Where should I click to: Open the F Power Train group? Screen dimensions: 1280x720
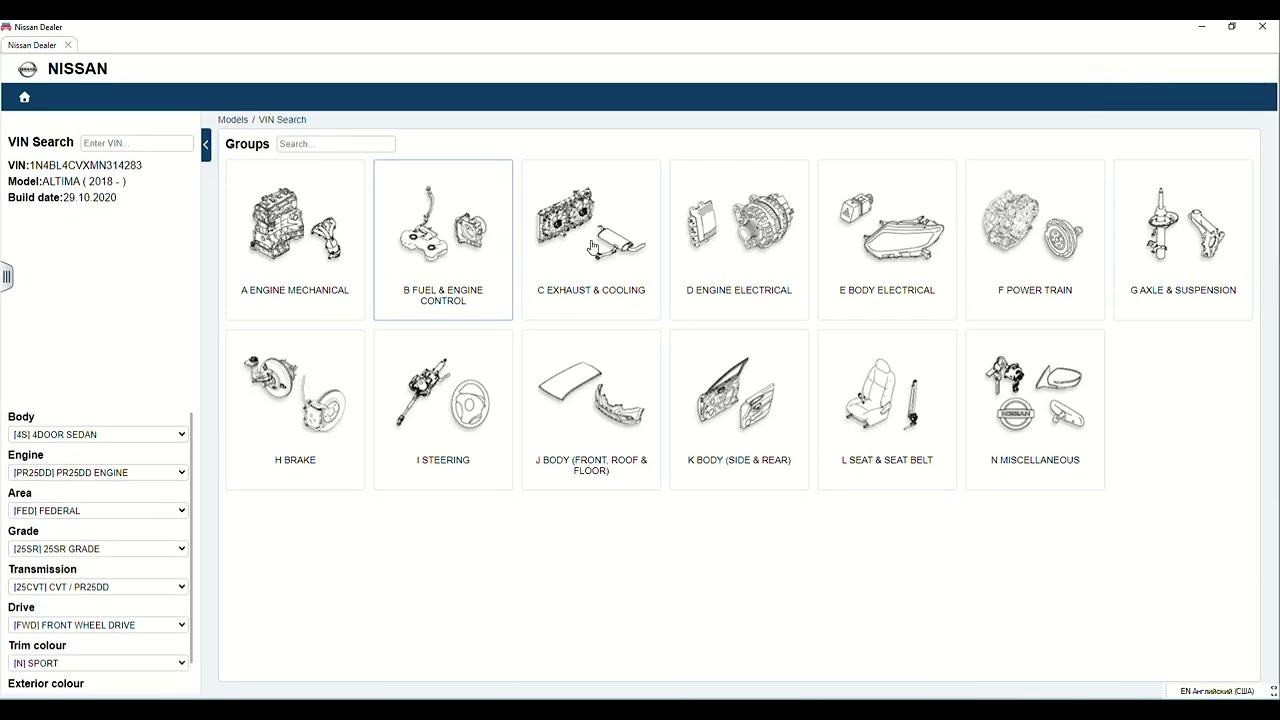(1035, 240)
